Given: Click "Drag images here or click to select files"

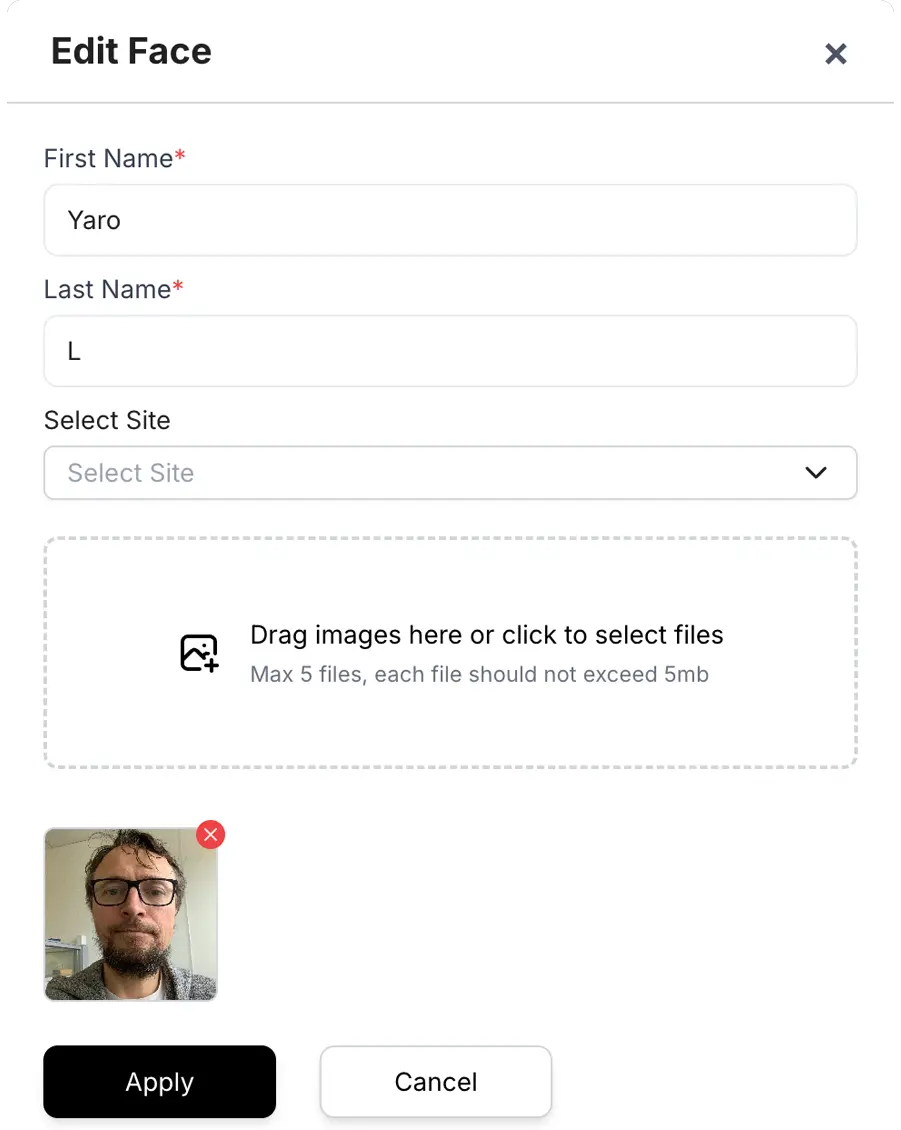Looking at the screenshot, I should click(x=486, y=635).
